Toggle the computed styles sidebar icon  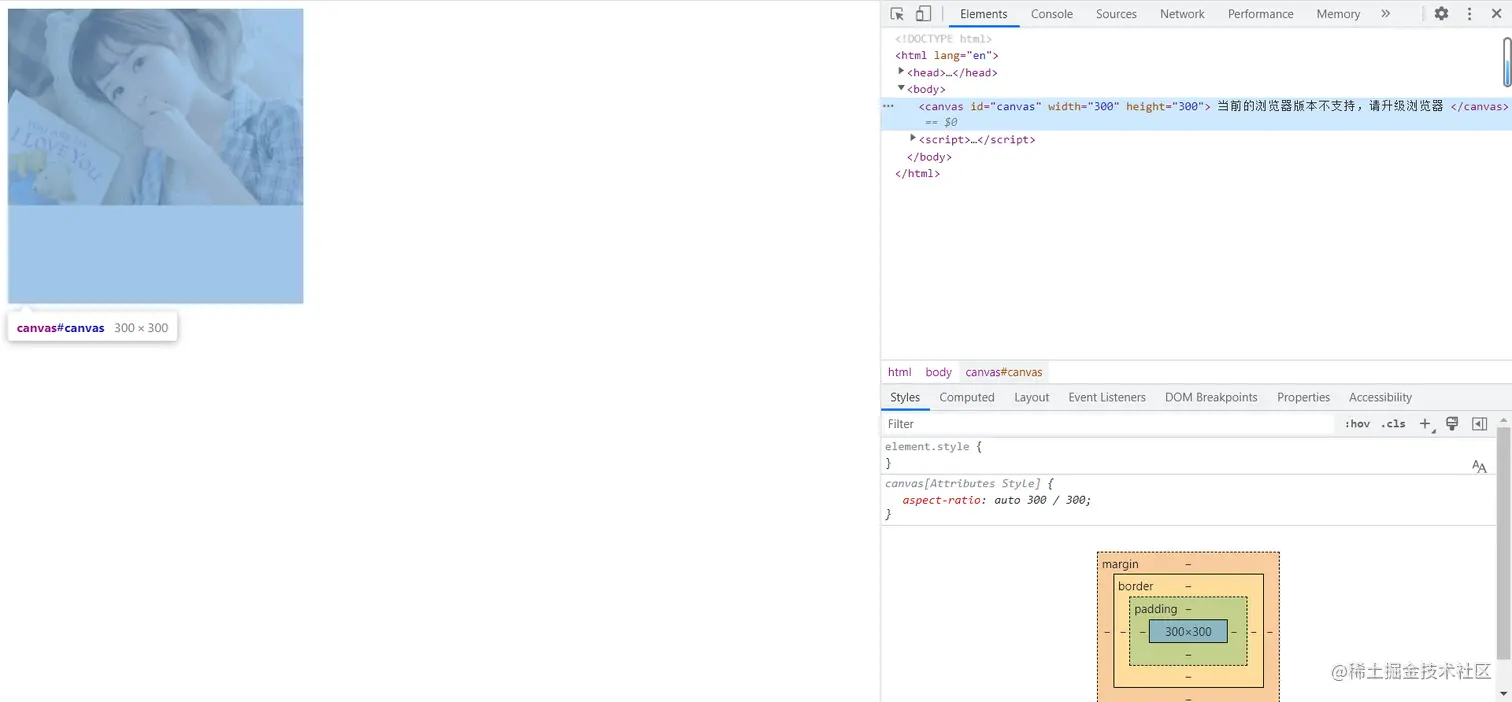pos(1479,424)
